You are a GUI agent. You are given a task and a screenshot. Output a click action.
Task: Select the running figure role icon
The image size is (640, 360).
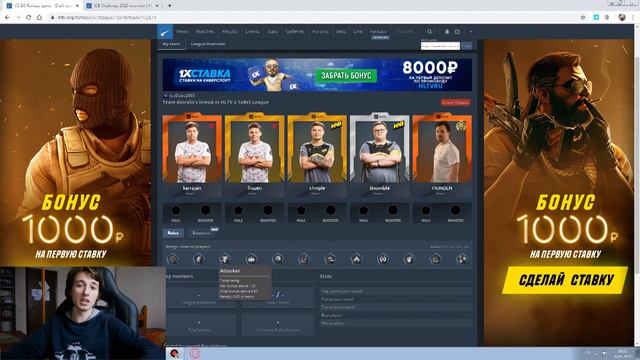pos(198,259)
